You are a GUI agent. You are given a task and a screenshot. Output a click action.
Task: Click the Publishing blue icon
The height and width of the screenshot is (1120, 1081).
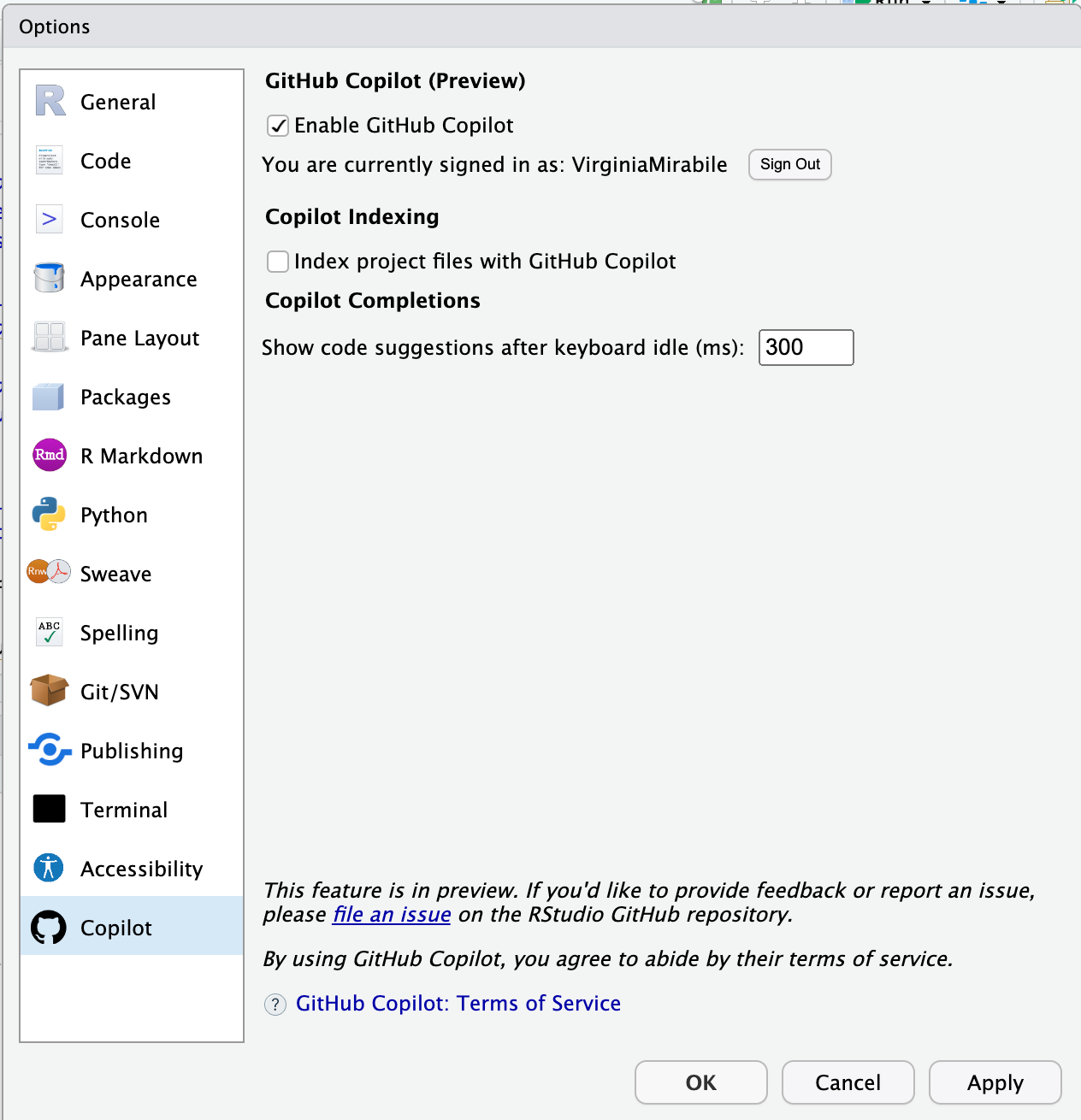click(x=50, y=750)
